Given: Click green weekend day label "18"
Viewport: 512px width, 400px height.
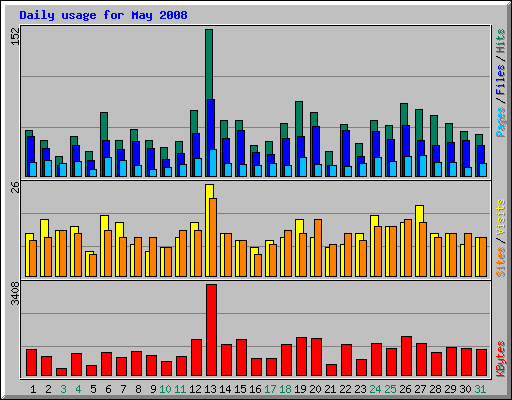Looking at the screenshot, I should coord(285,389).
